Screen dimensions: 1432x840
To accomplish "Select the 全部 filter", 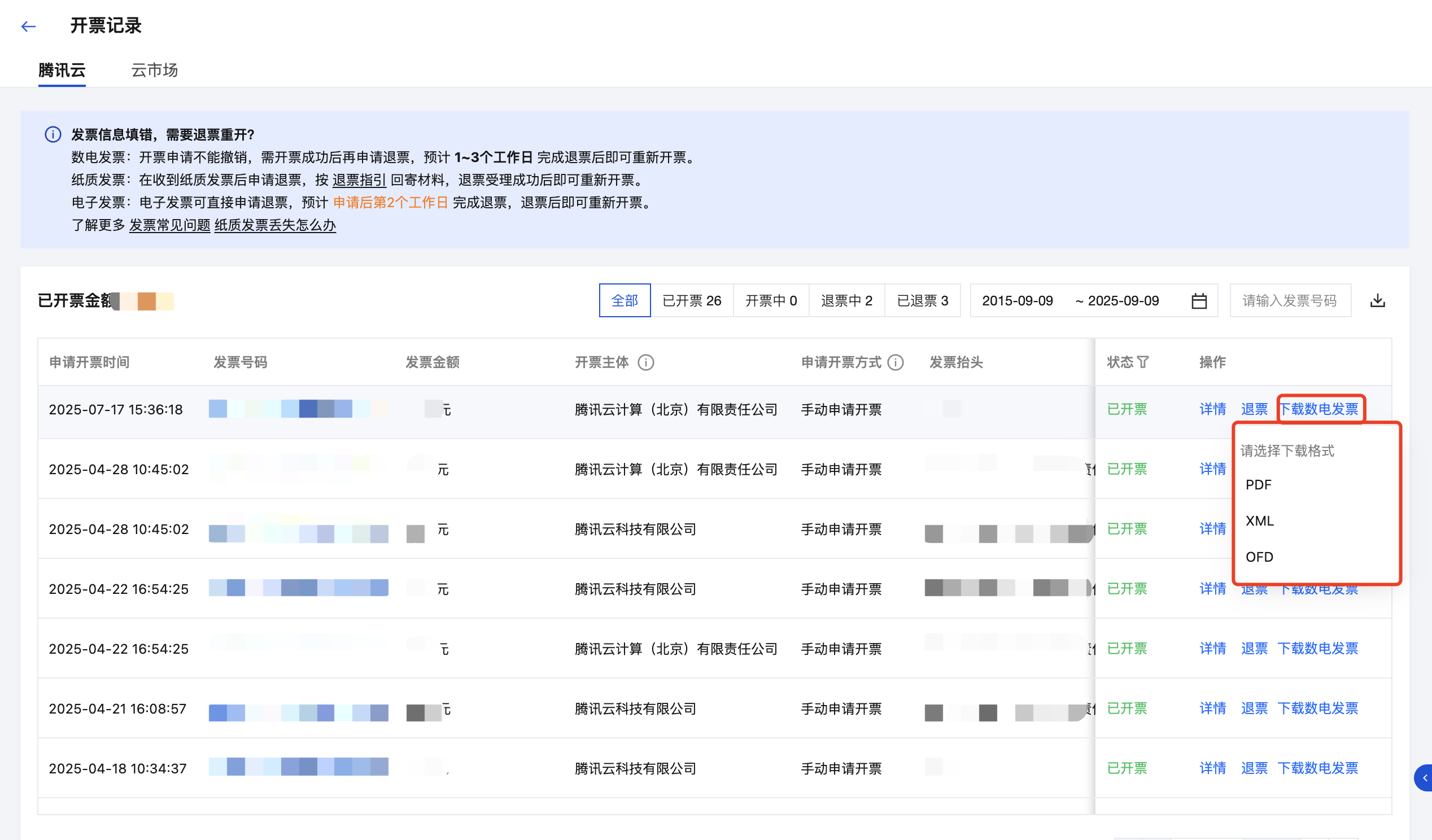I will point(625,300).
